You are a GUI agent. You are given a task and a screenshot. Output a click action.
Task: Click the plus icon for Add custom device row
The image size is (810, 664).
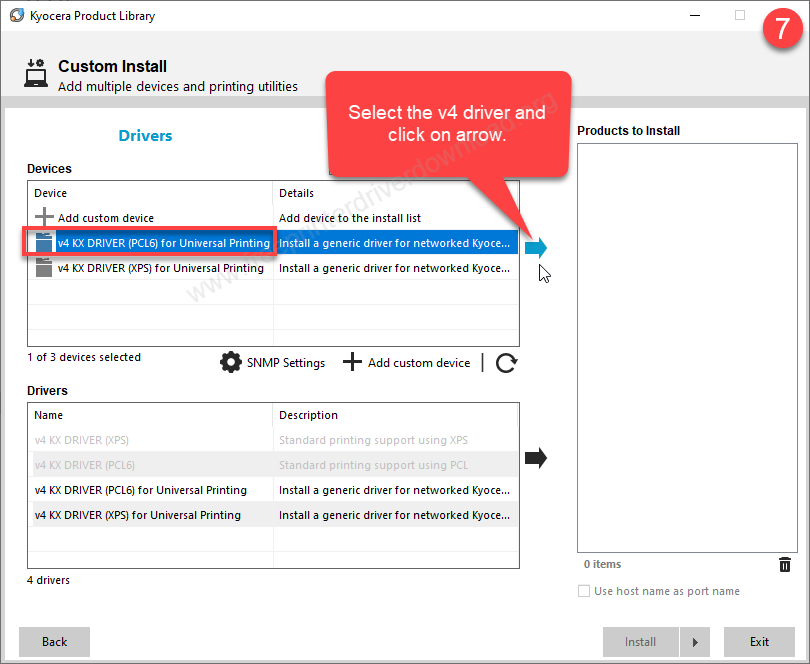pos(44,218)
